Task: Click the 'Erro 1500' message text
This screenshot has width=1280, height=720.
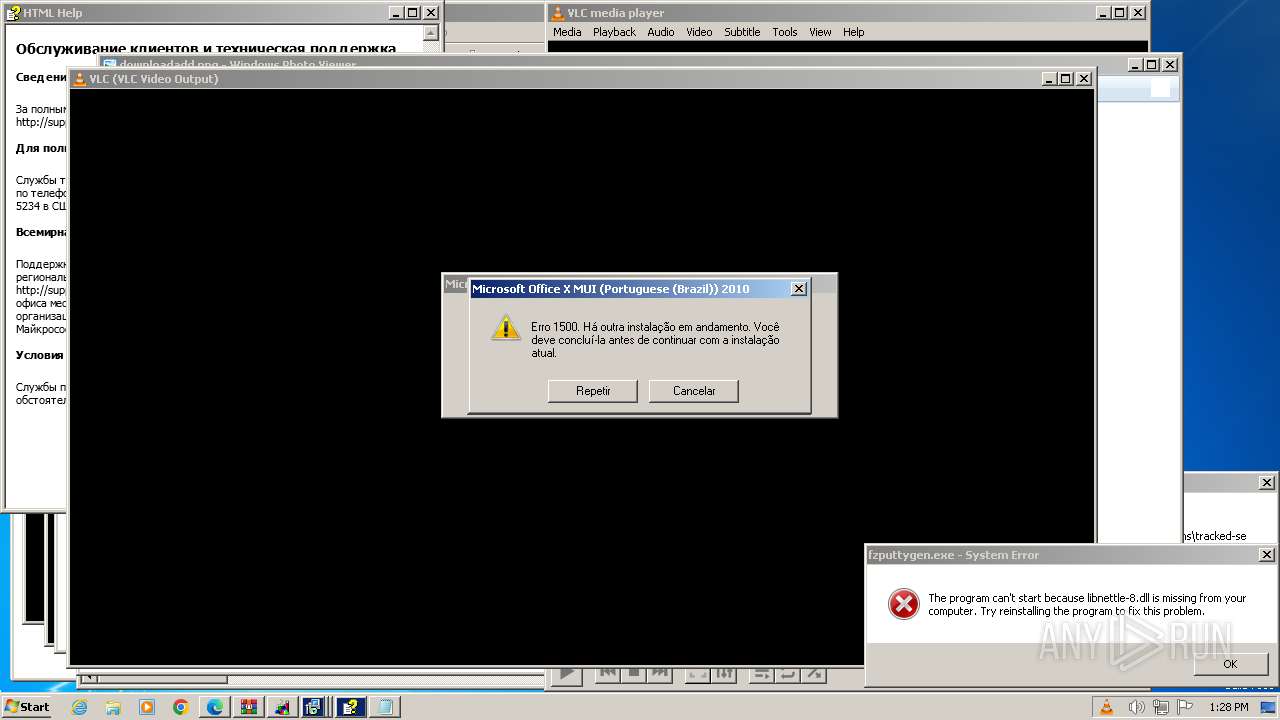Action: [x=655, y=340]
